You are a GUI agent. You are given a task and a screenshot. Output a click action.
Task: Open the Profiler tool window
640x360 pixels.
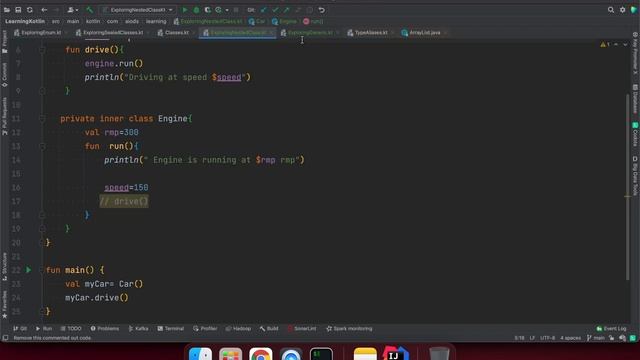click(x=205, y=329)
